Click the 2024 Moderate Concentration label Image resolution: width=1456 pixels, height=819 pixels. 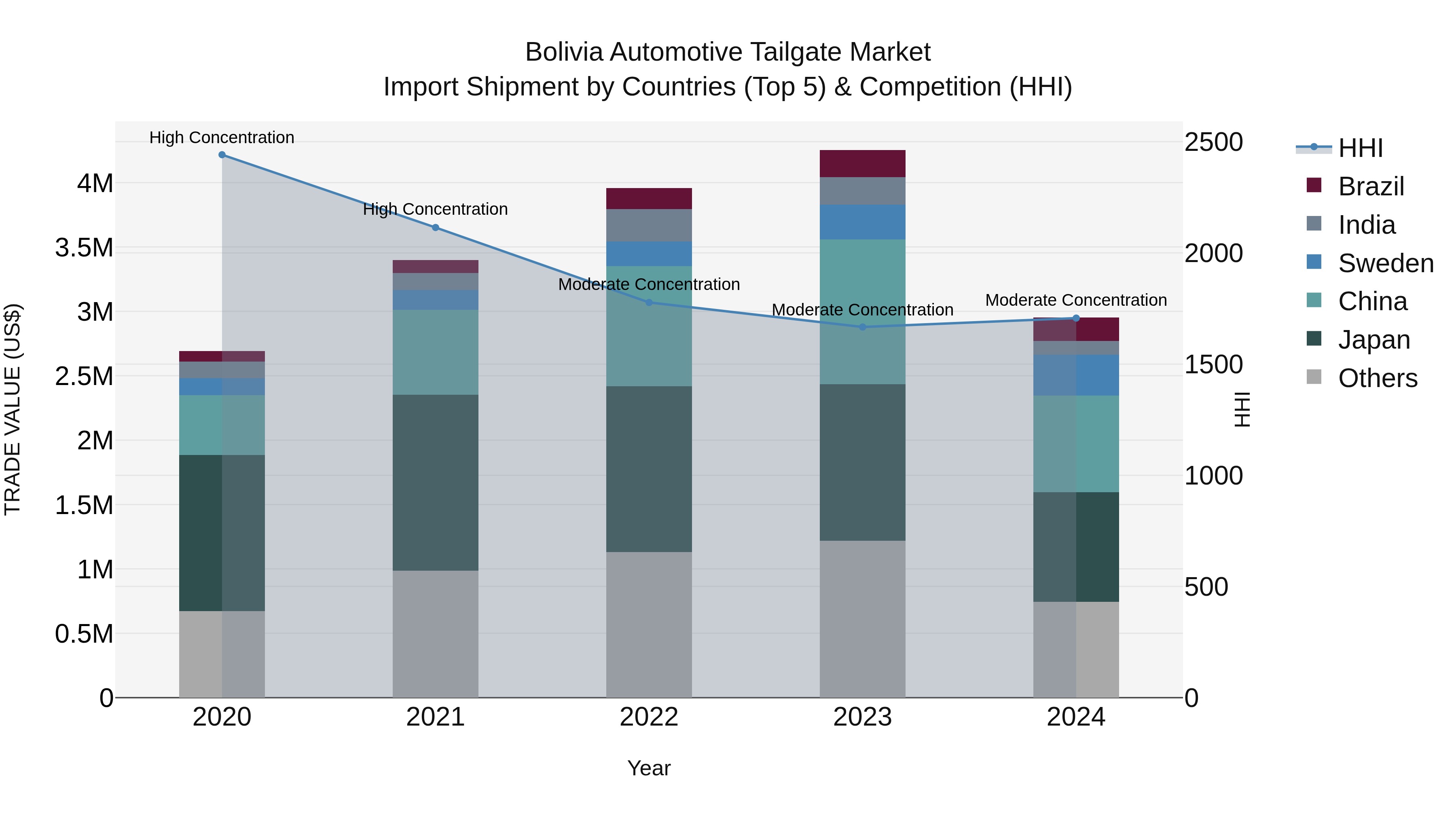[x=1076, y=300]
